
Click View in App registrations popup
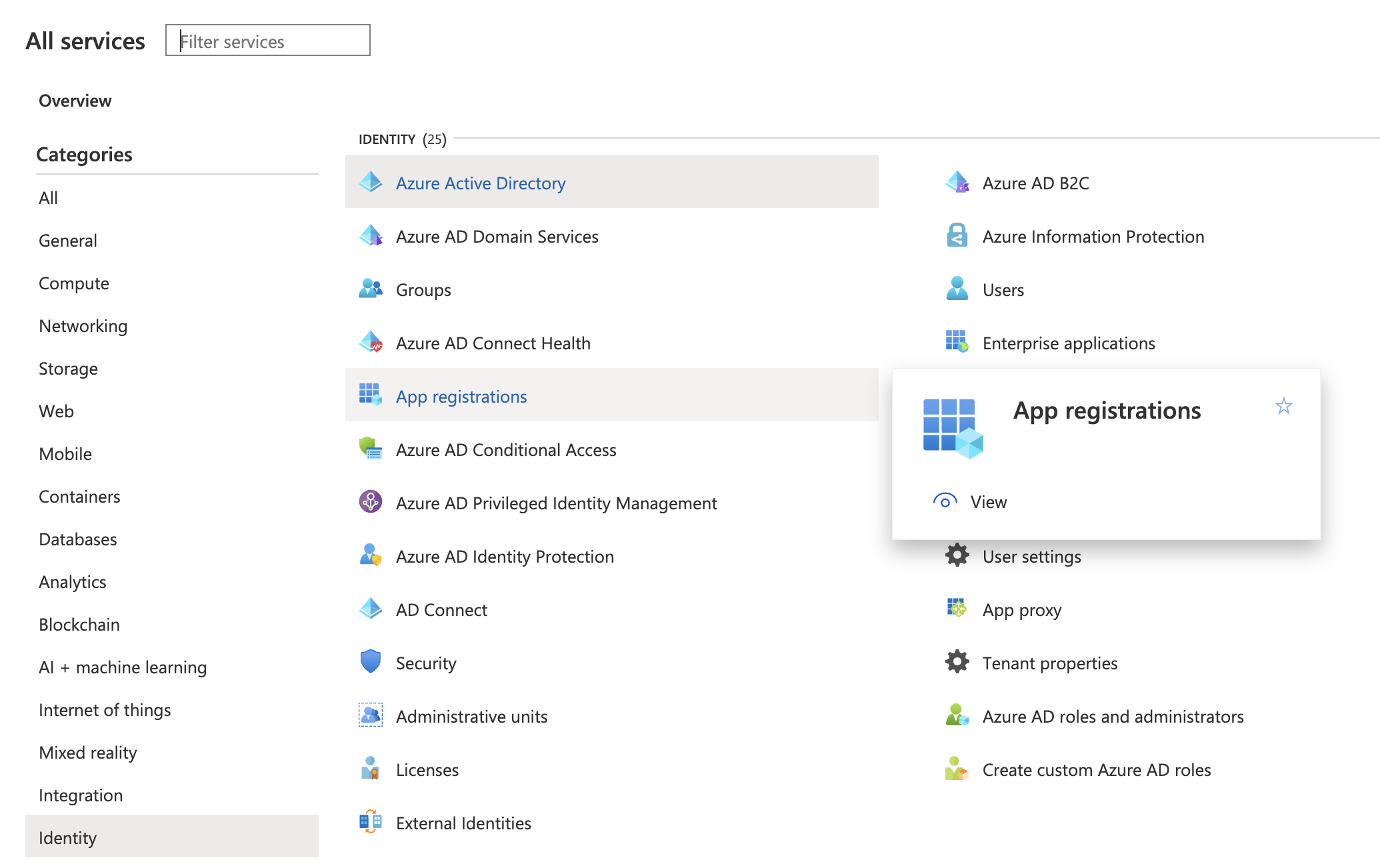(988, 502)
